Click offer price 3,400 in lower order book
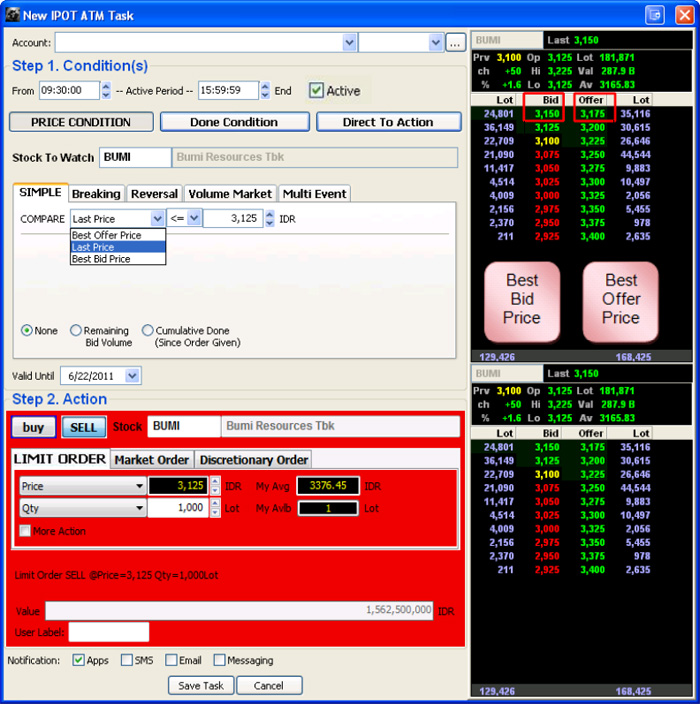Viewport: 700px width, 704px height. click(593, 569)
